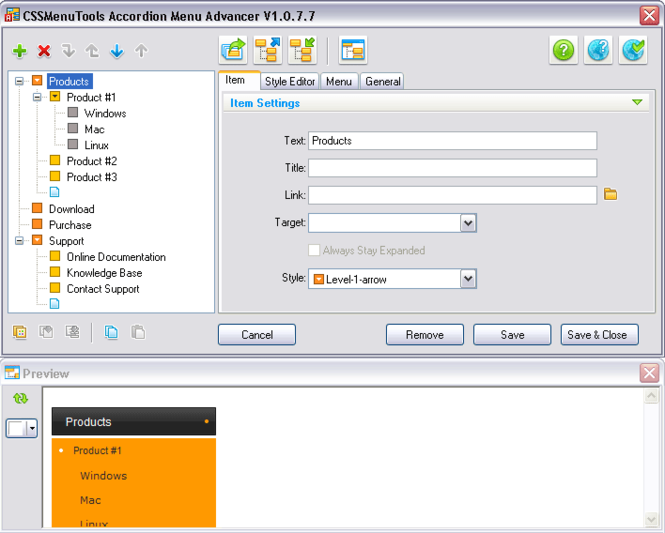Image resolution: width=665 pixels, height=533 pixels.
Task: Select Contact Support in the tree
Action: (x=103, y=289)
